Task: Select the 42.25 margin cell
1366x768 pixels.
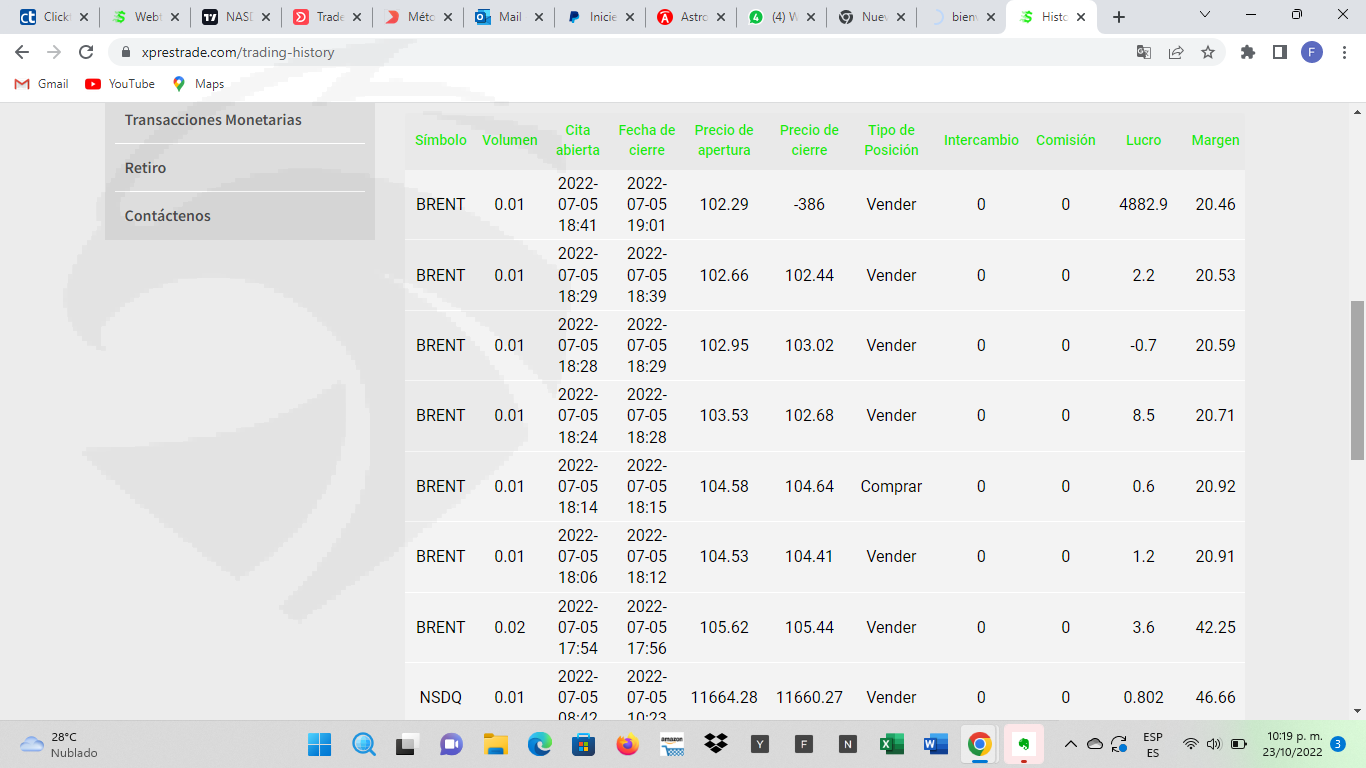Action: 1215,627
